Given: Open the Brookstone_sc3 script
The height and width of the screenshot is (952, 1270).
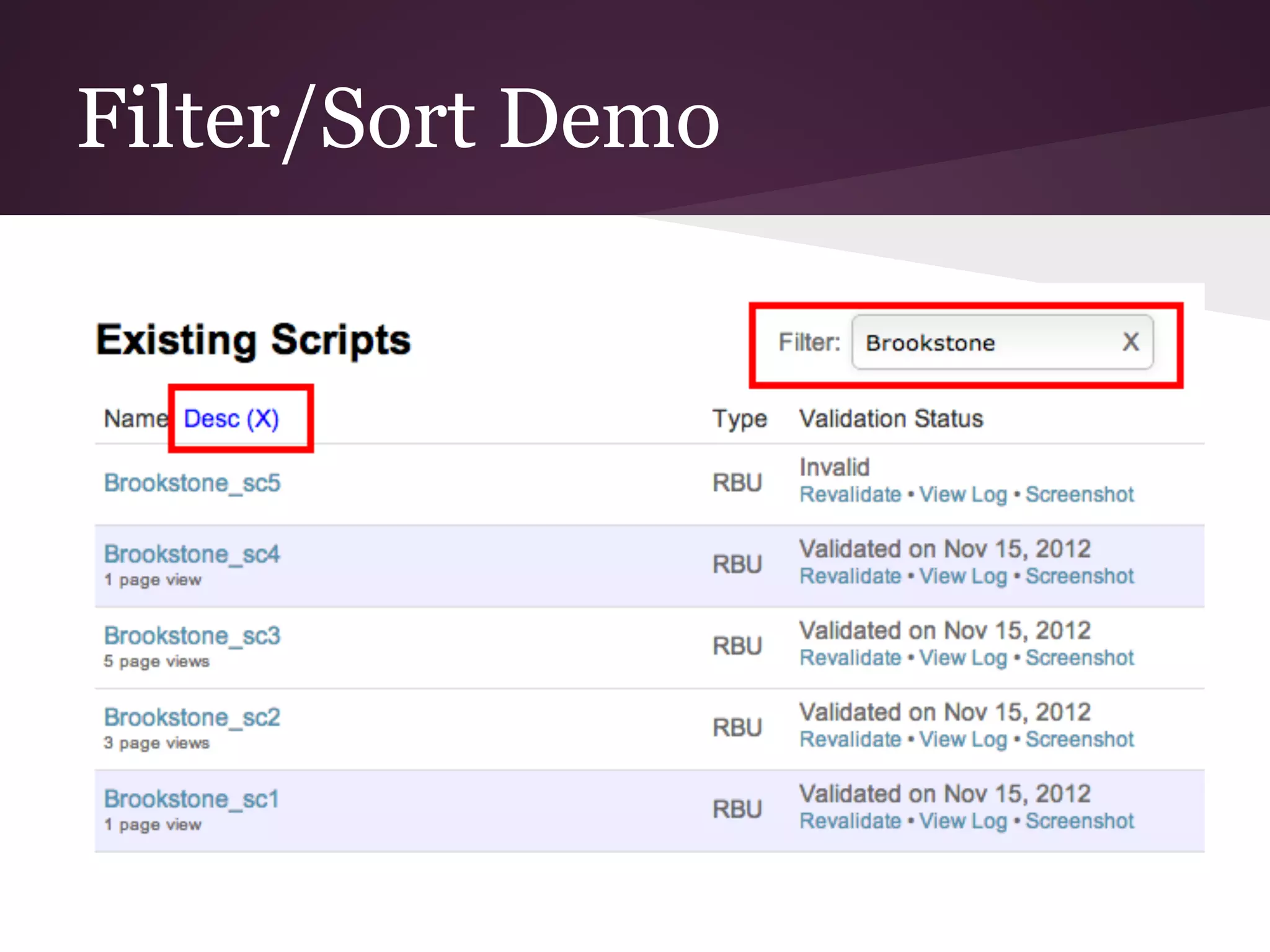Looking at the screenshot, I should 192,636.
